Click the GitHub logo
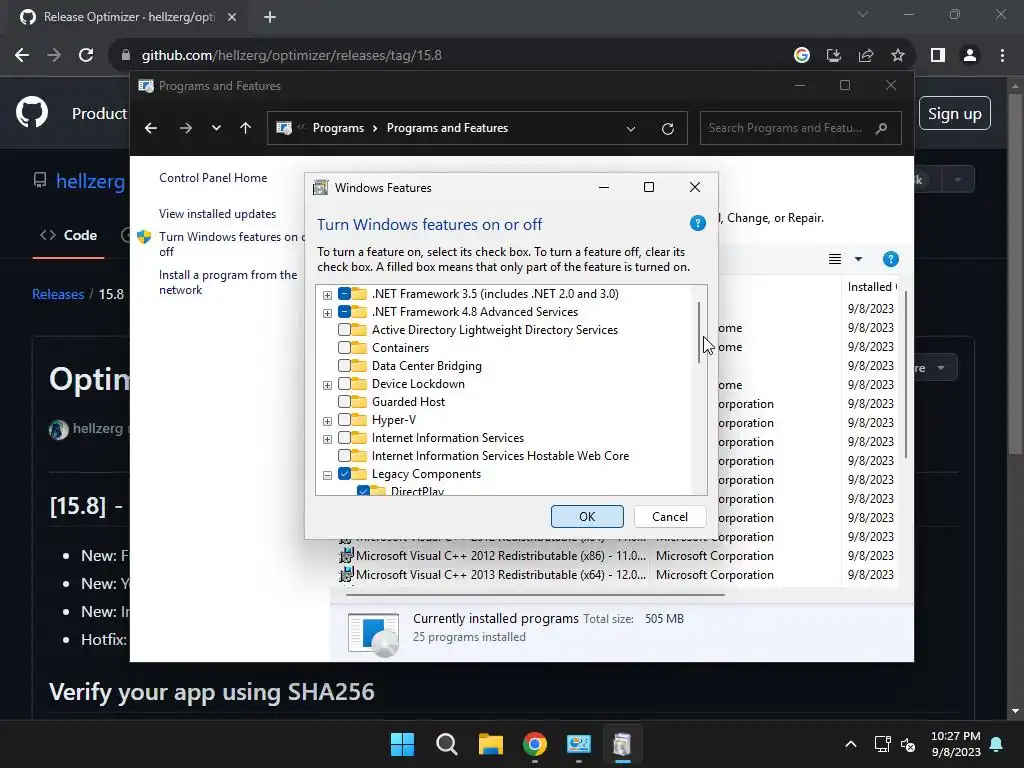1024x768 pixels. [32, 112]
